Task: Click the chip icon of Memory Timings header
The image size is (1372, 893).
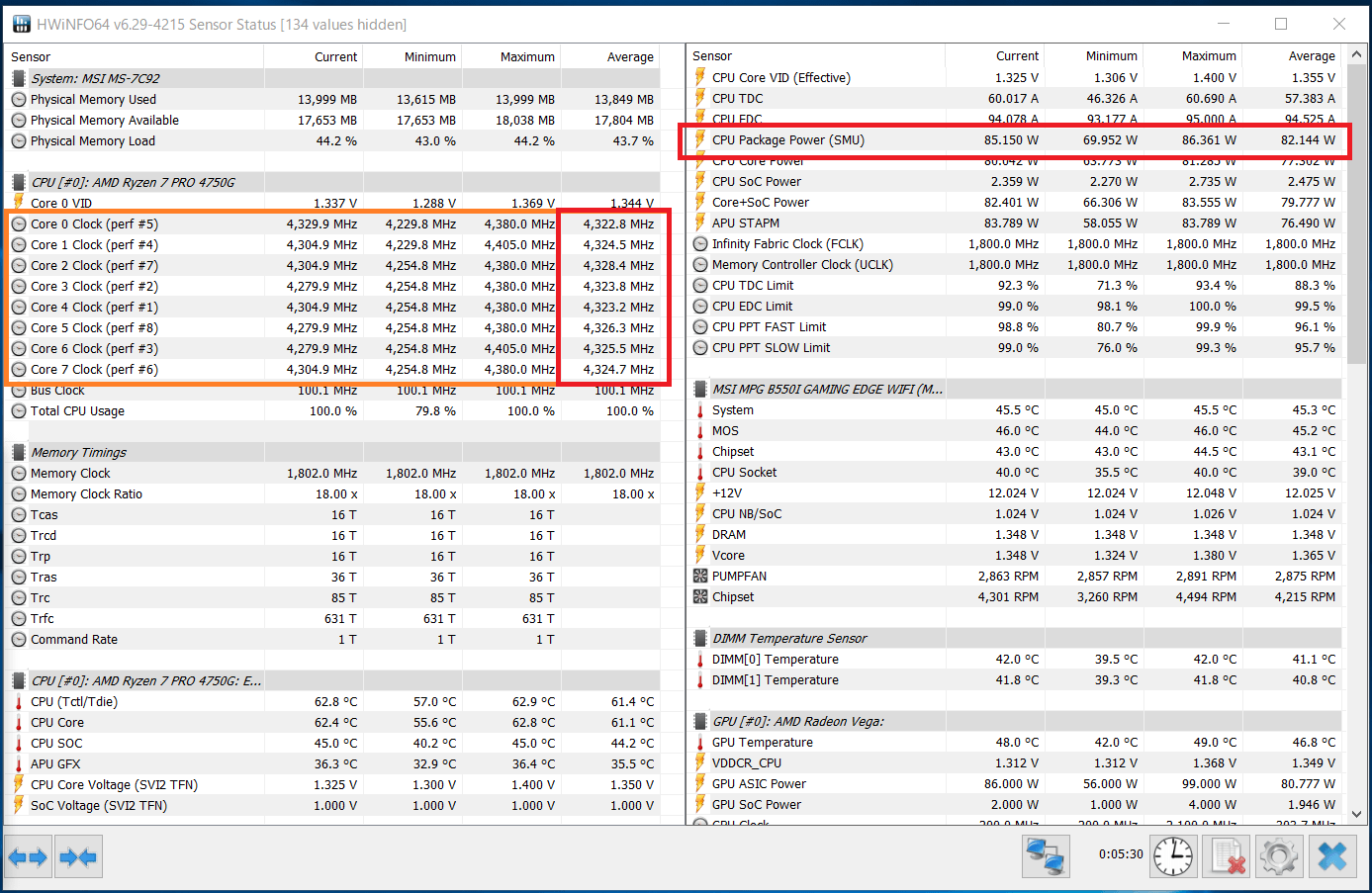Action: (x=19, y=452)
